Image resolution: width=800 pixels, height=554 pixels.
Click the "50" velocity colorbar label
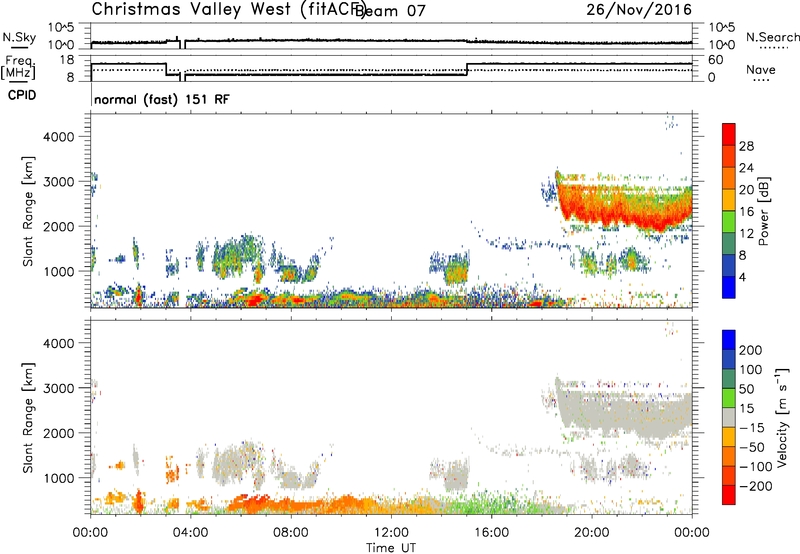(746, 389)
